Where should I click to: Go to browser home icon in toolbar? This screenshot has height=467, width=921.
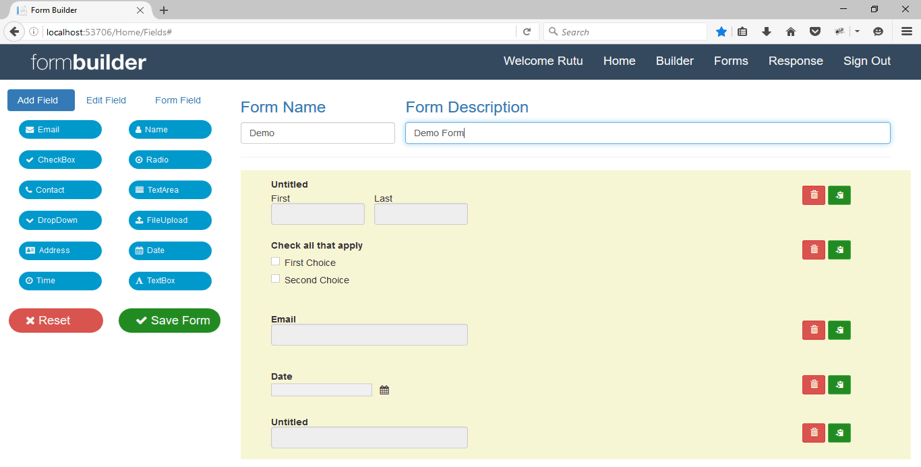(791, 32)
